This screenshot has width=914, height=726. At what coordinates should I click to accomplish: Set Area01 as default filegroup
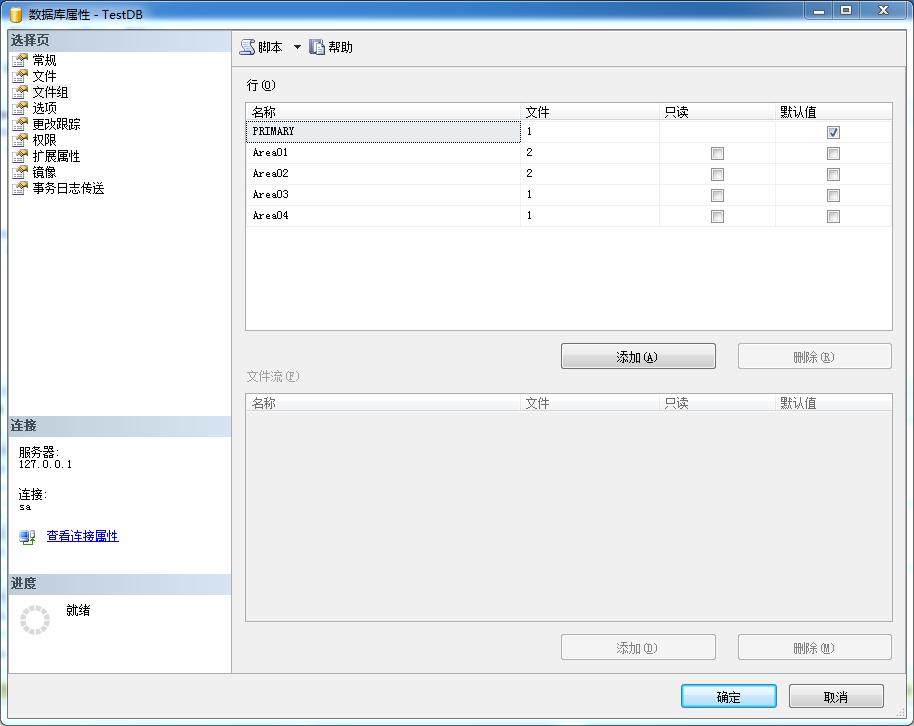(x=833, y=153)
